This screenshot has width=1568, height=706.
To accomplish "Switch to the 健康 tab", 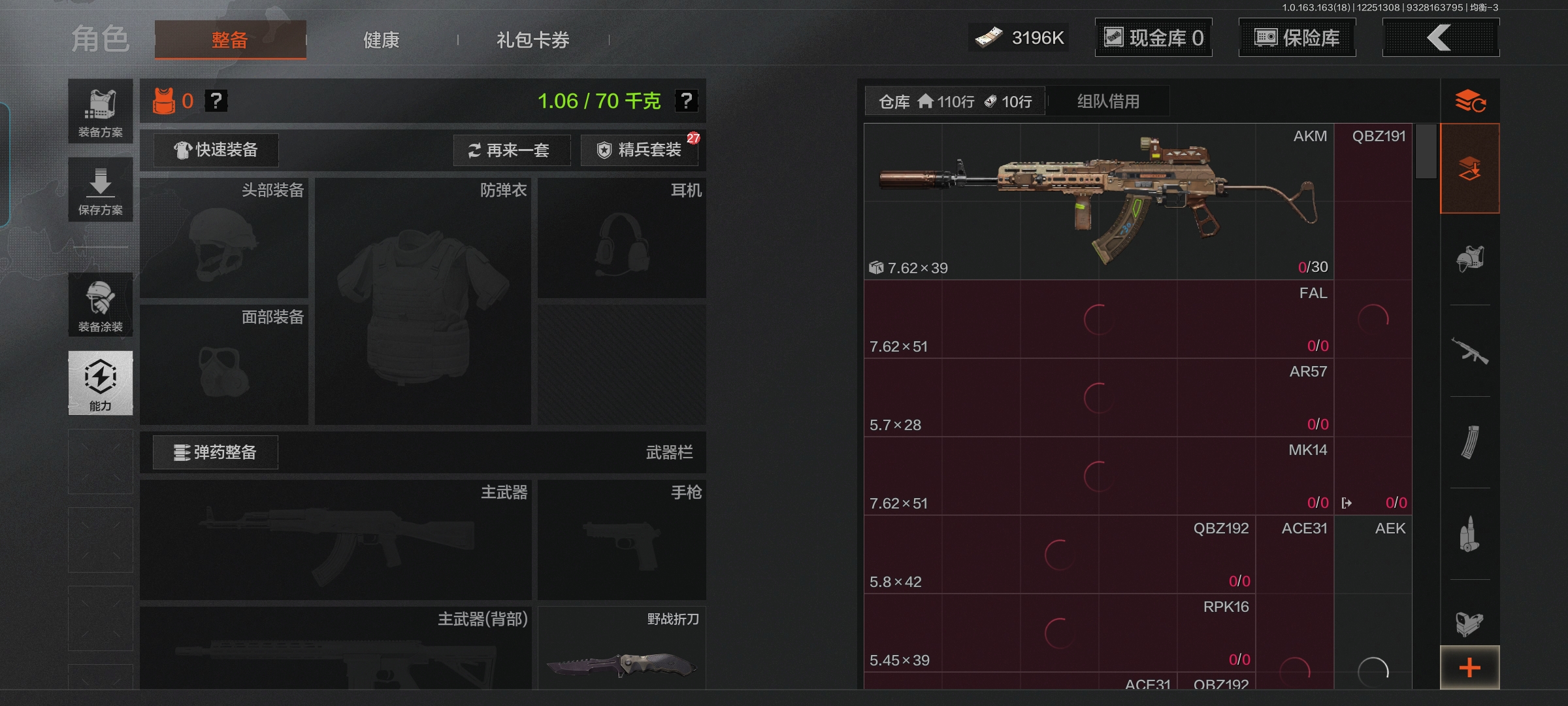I will coord(382,40).
